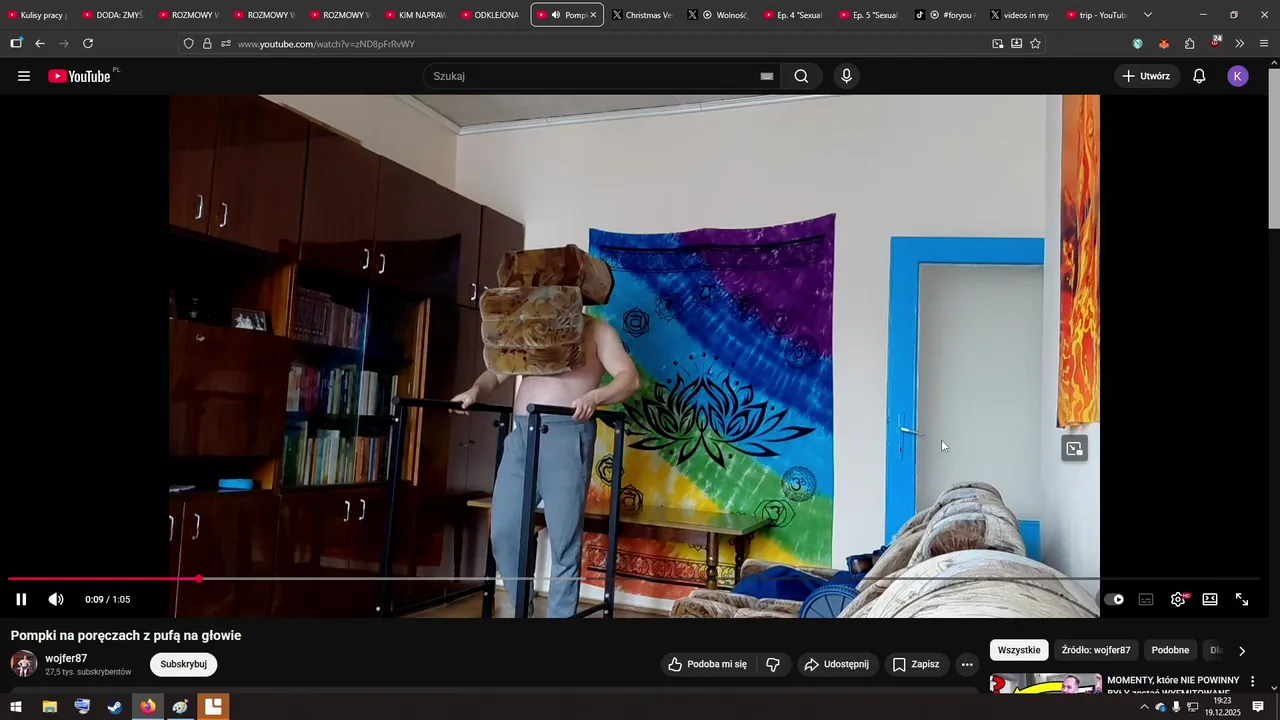The width and height of the screenshot is (1280, 720).
Task: Click the search magnifier button
Action: coord(801,76)
